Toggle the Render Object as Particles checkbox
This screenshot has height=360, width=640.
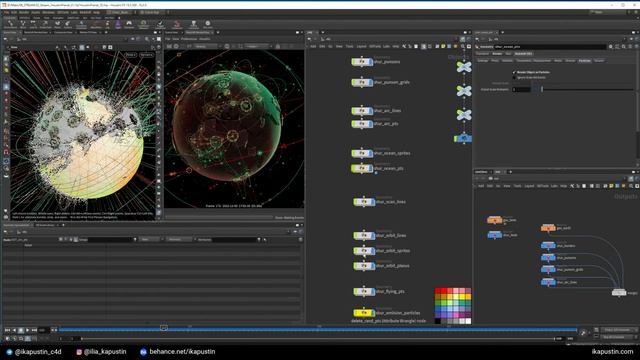tap(514, 72)
